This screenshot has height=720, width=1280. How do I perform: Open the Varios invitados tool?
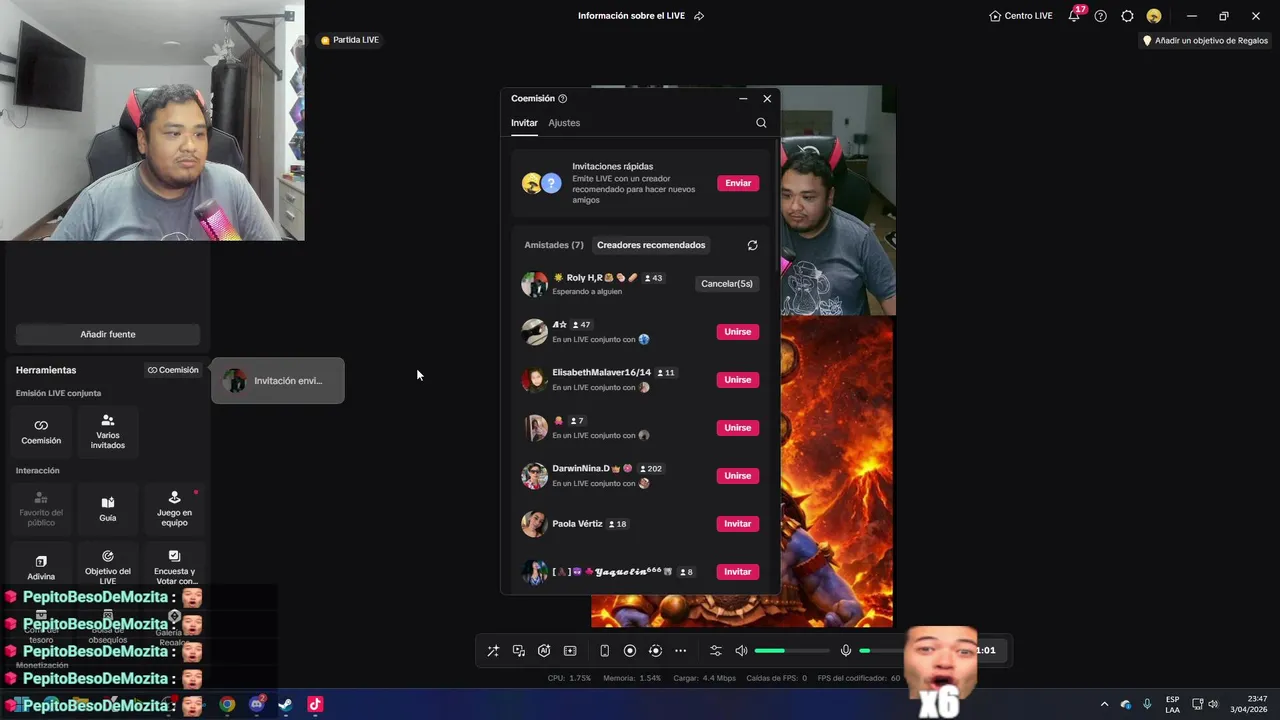coord(108,431)
